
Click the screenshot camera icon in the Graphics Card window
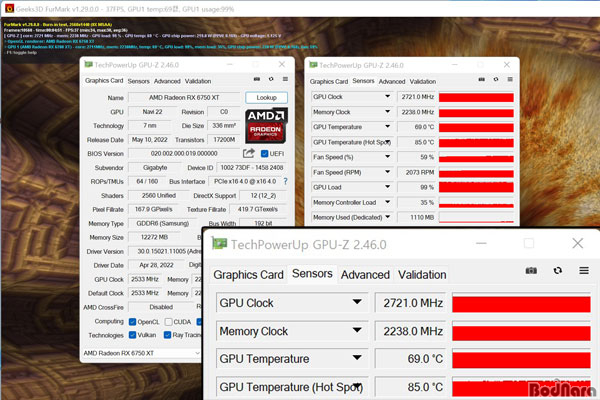[257, 79]
